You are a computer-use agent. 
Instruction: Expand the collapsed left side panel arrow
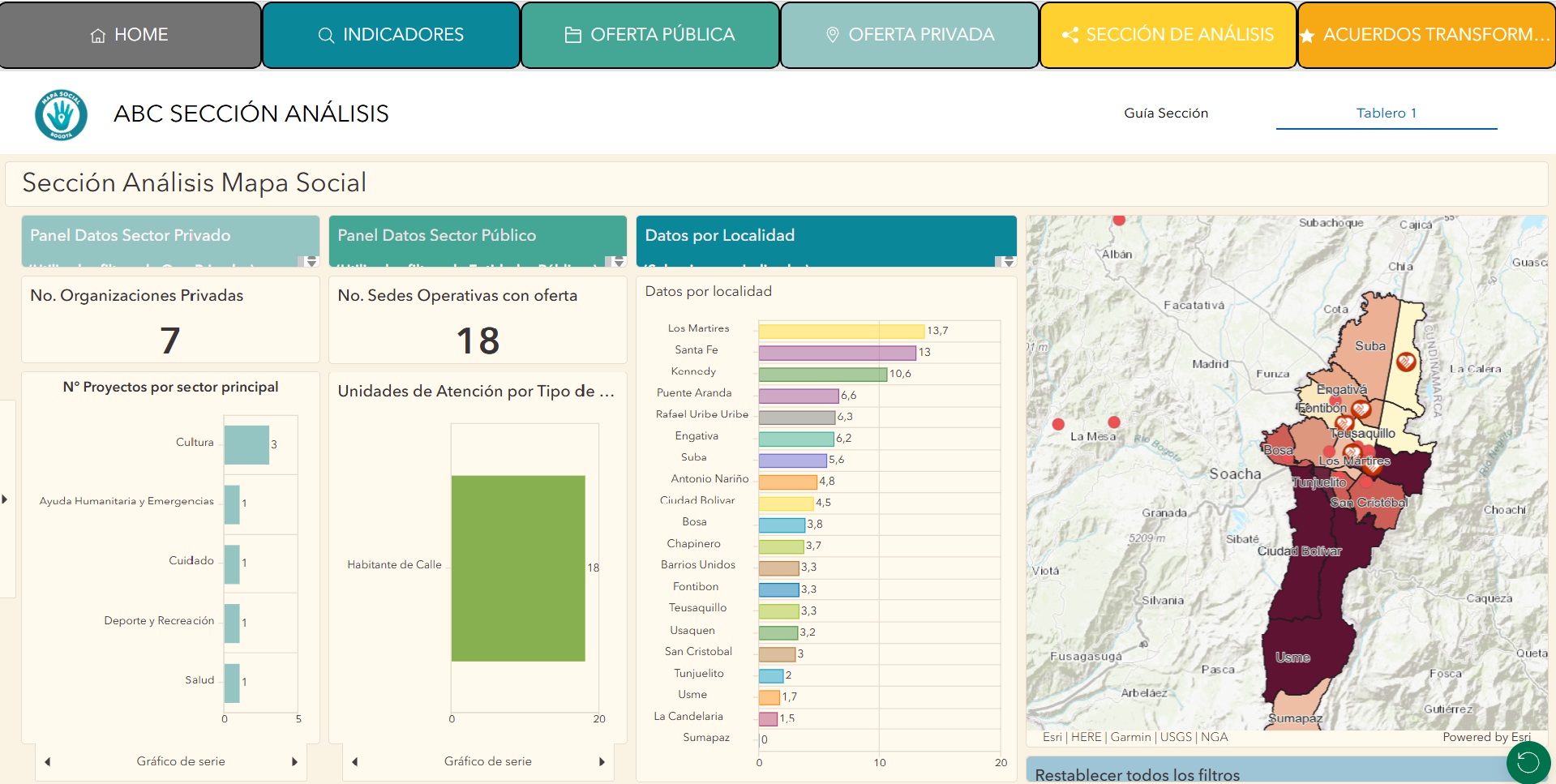tap(5, 499)
